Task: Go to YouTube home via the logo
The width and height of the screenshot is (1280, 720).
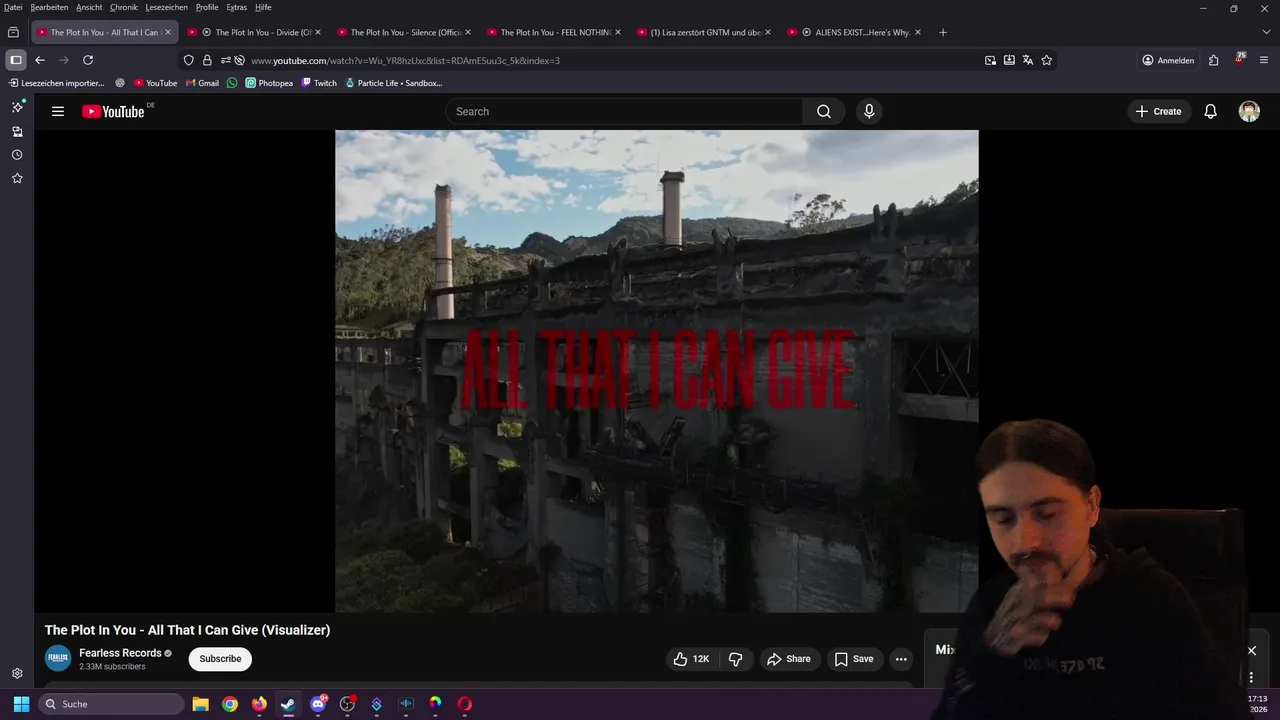Action: pos(113,111)
